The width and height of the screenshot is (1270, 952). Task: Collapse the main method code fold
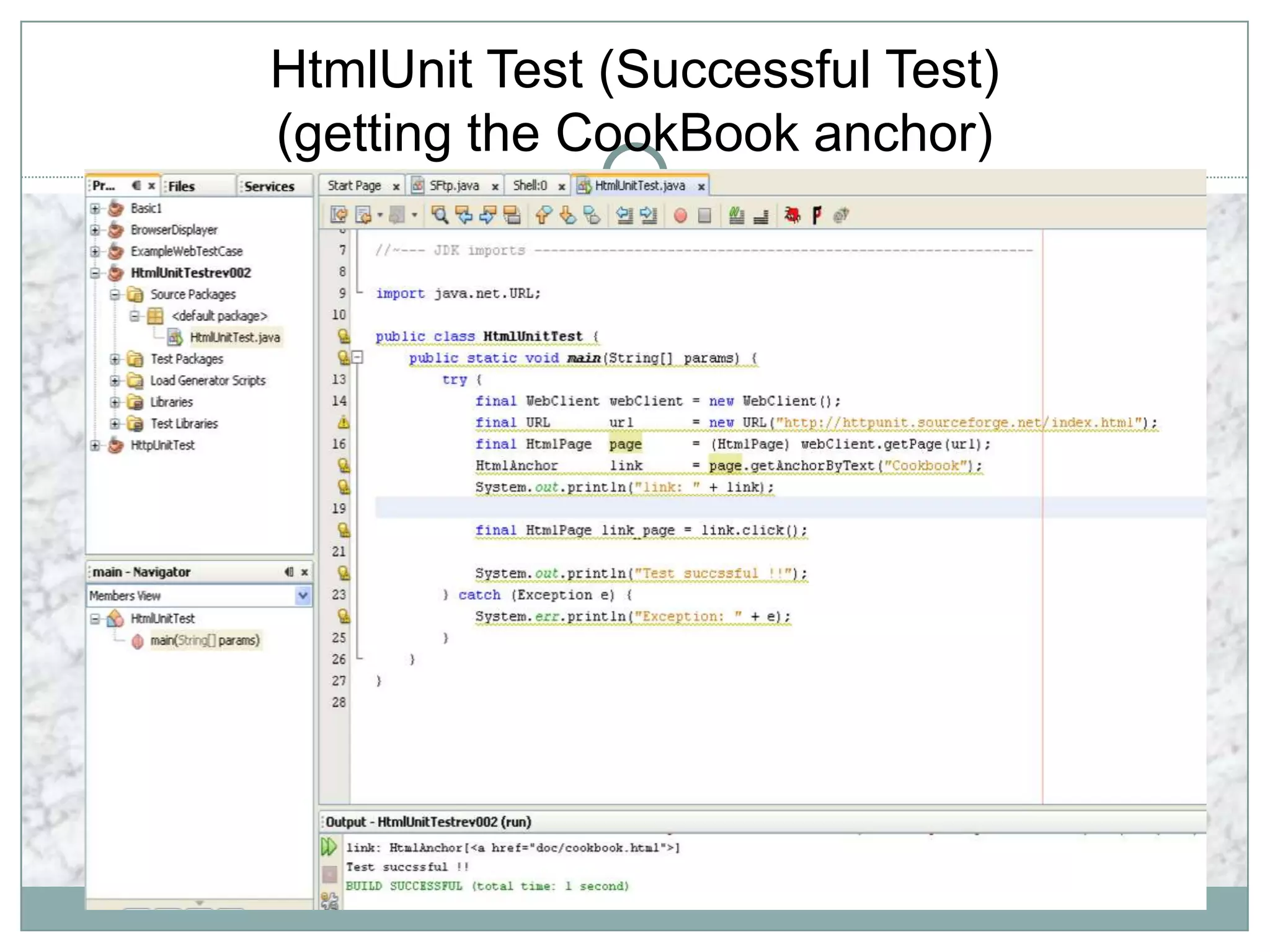click(358, 358)
